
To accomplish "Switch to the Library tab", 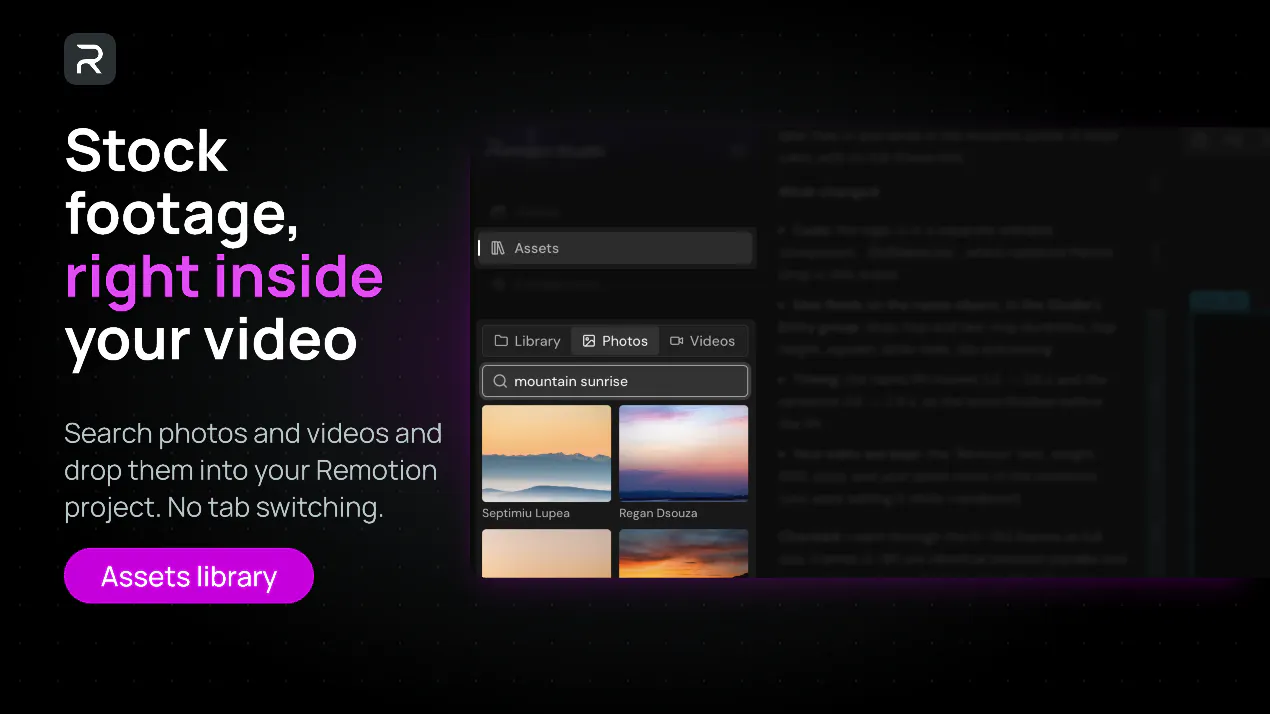I will pyautogui.click(x=527, y=341).
